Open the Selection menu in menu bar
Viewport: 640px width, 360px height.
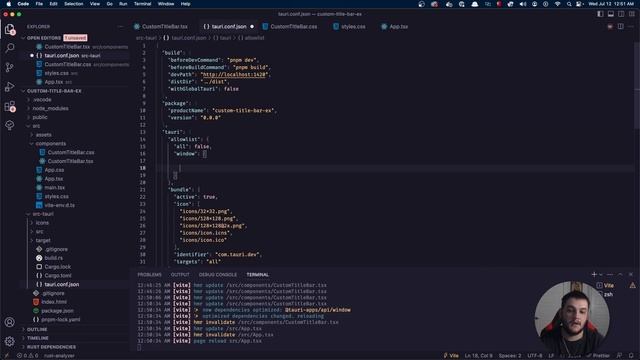[x=73, y=4]
